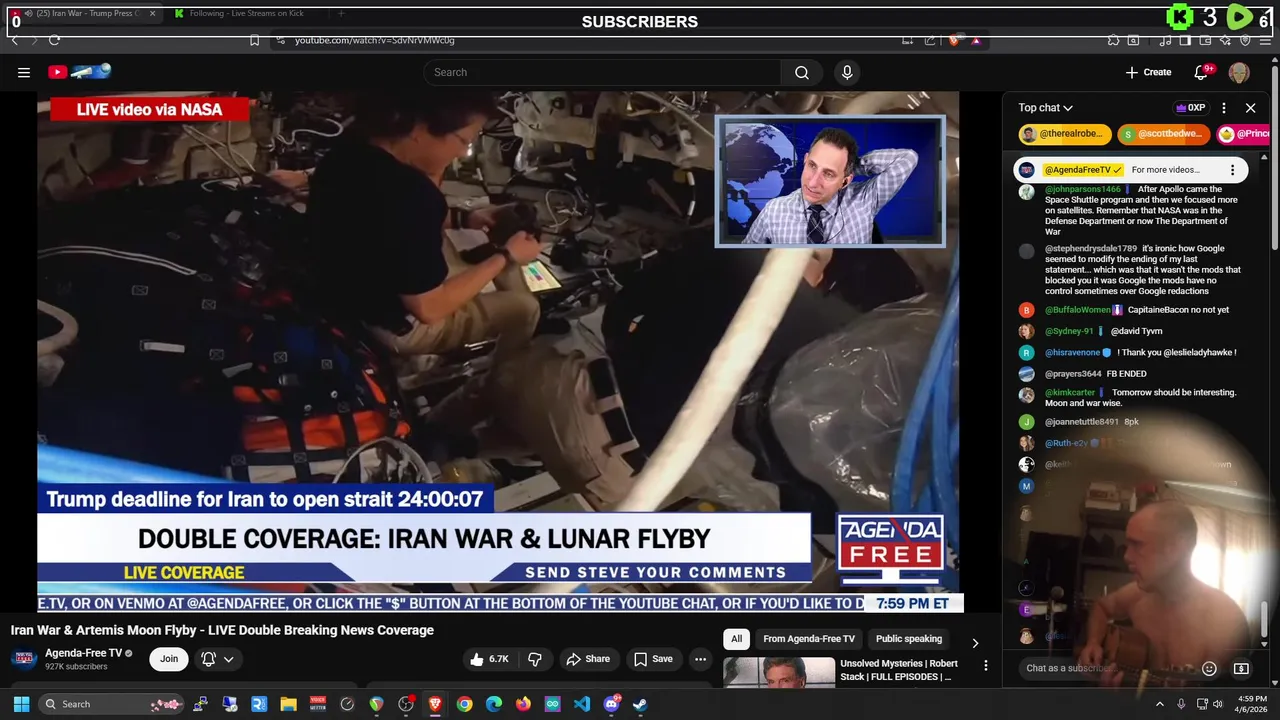Open @therealrobe super chat chip
The width and height of the screenshot is (1280, 720).
pos(1065,134)
